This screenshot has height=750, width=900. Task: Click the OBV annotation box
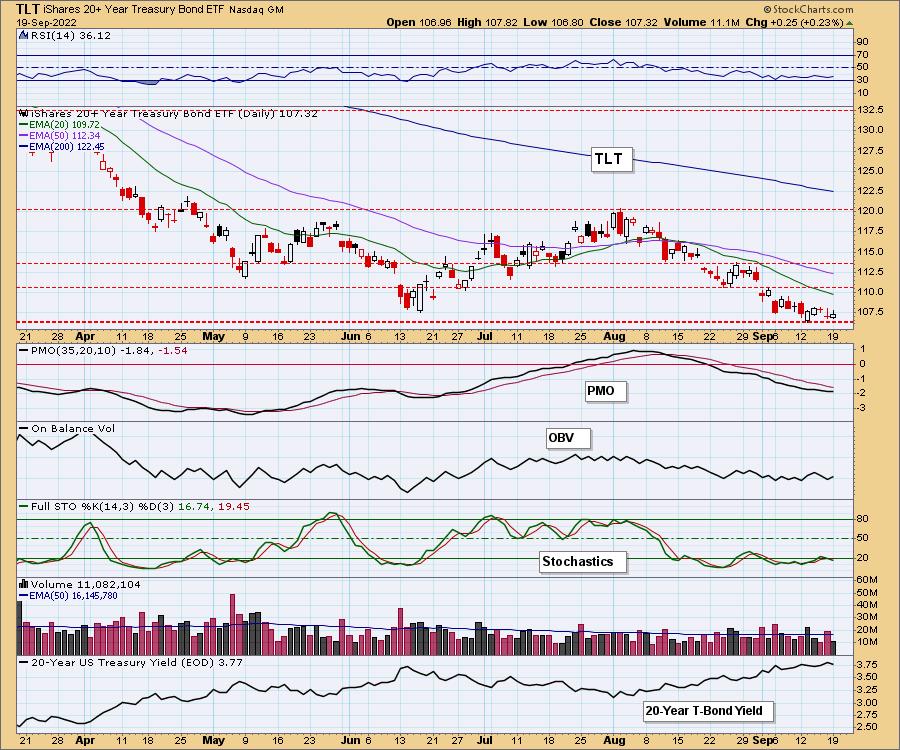tap(567, 438)
